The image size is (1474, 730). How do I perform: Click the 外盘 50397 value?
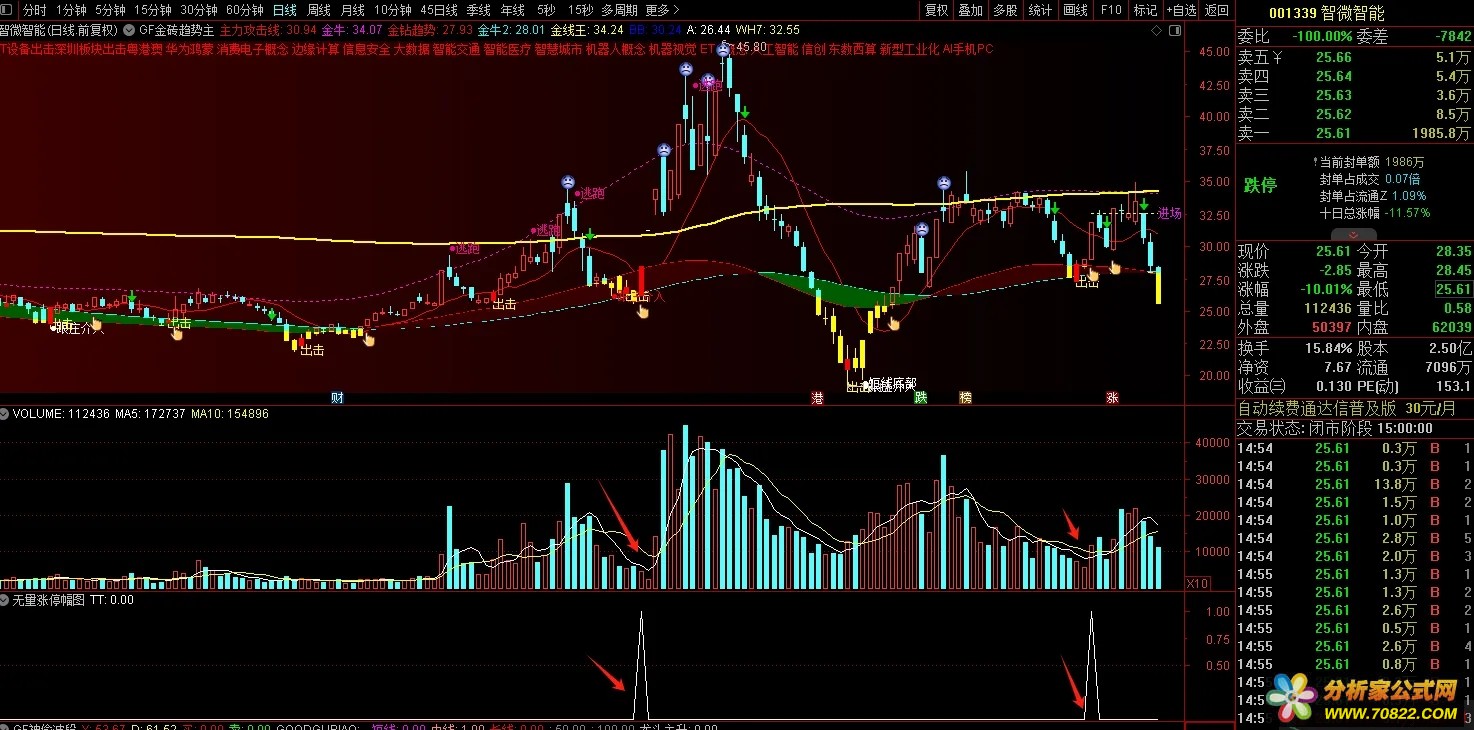[x=1331, y=327]
